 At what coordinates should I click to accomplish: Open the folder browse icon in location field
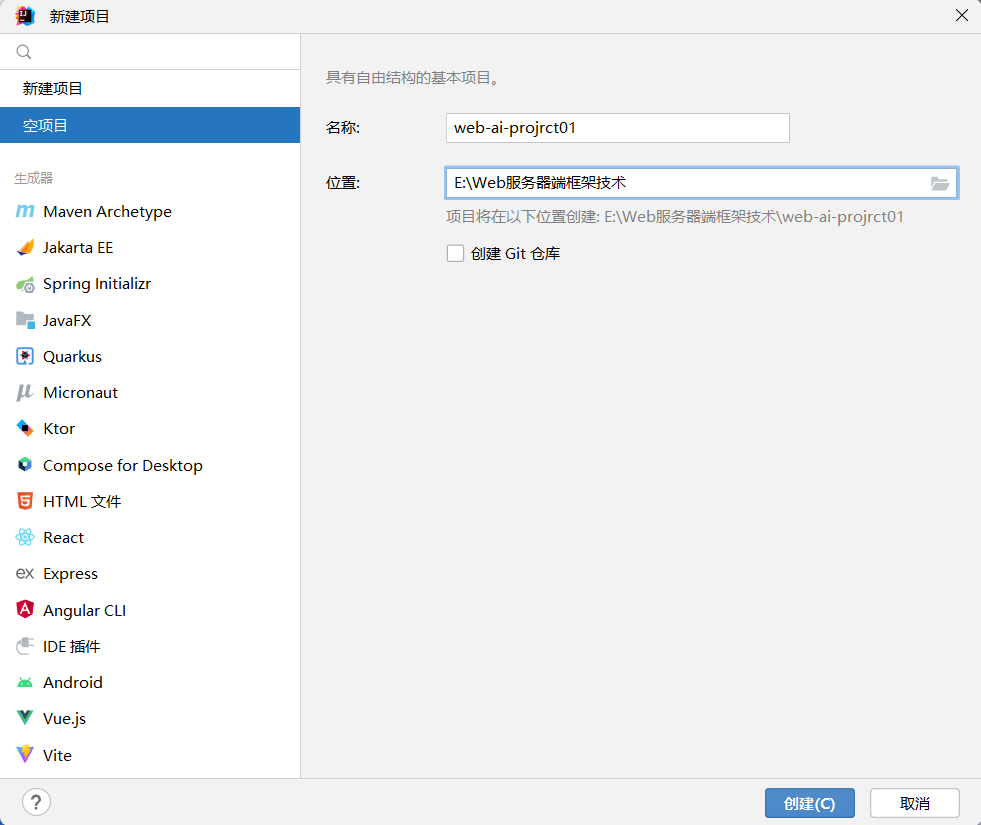(940, 183)
